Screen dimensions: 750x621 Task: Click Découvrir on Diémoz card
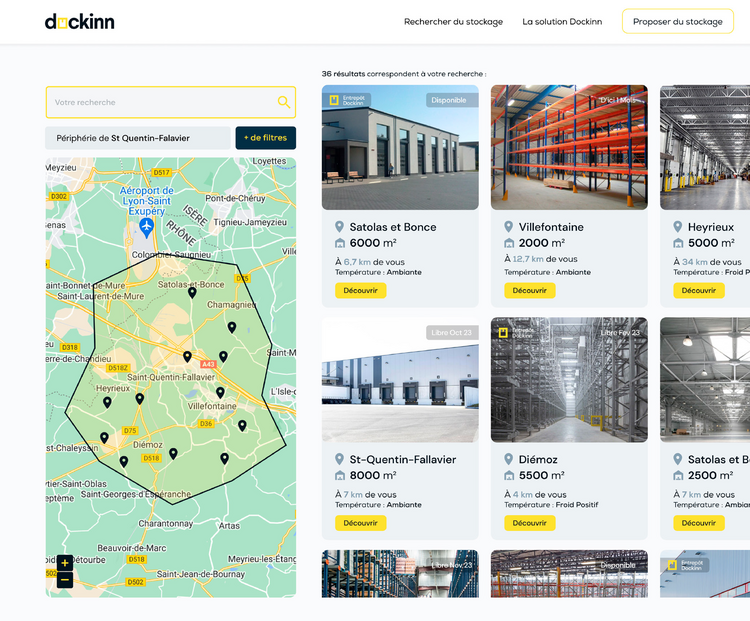pos(529,523)
